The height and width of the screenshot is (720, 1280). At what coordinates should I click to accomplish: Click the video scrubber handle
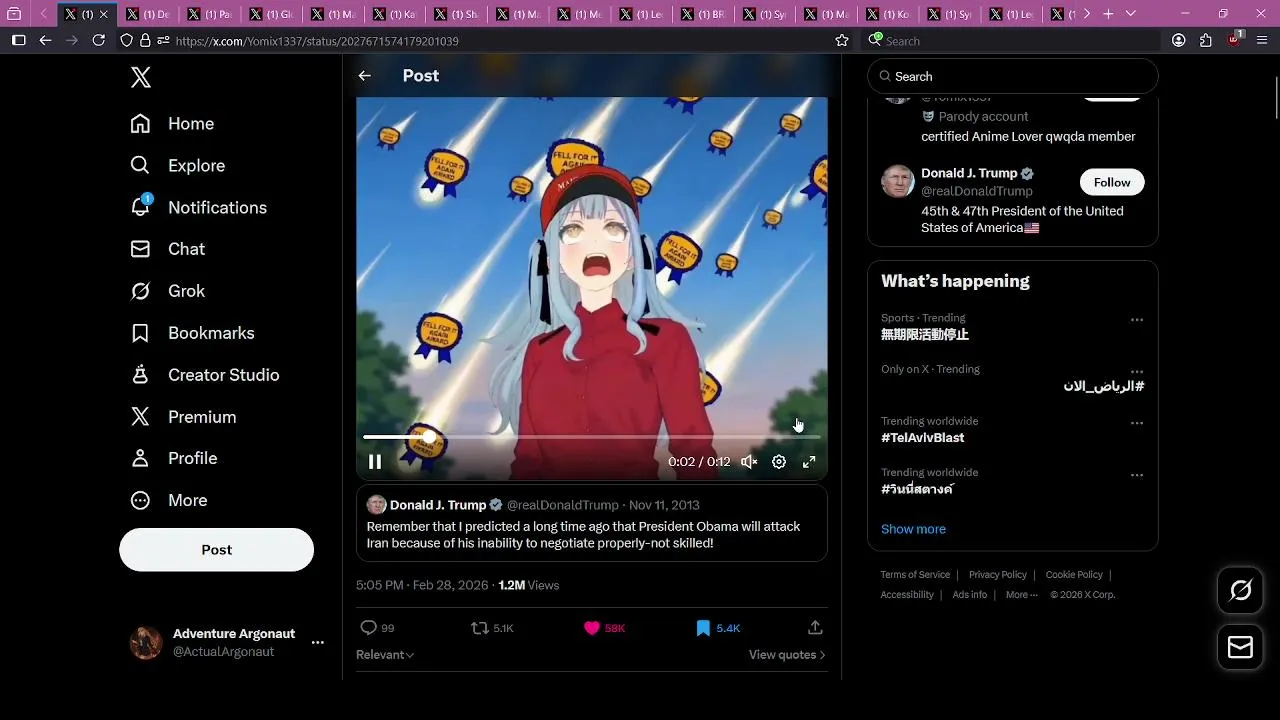pos(429,437)
